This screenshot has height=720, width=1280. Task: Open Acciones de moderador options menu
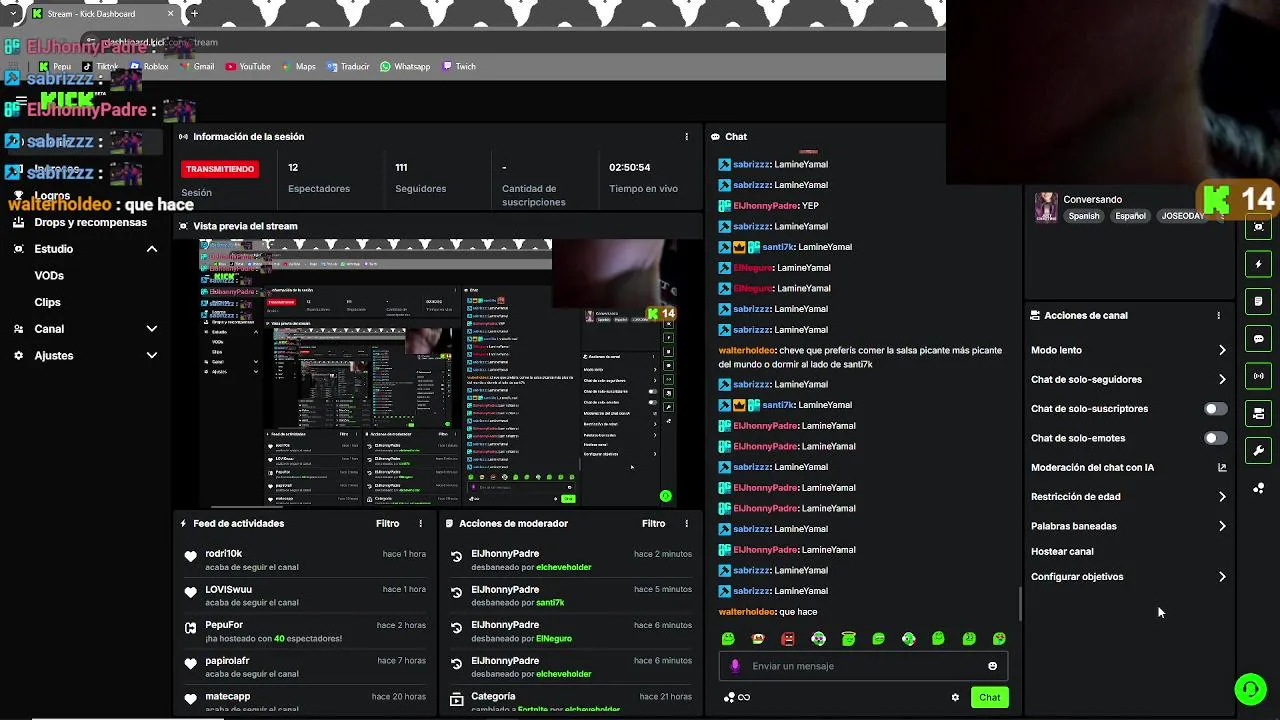point(686,523)
